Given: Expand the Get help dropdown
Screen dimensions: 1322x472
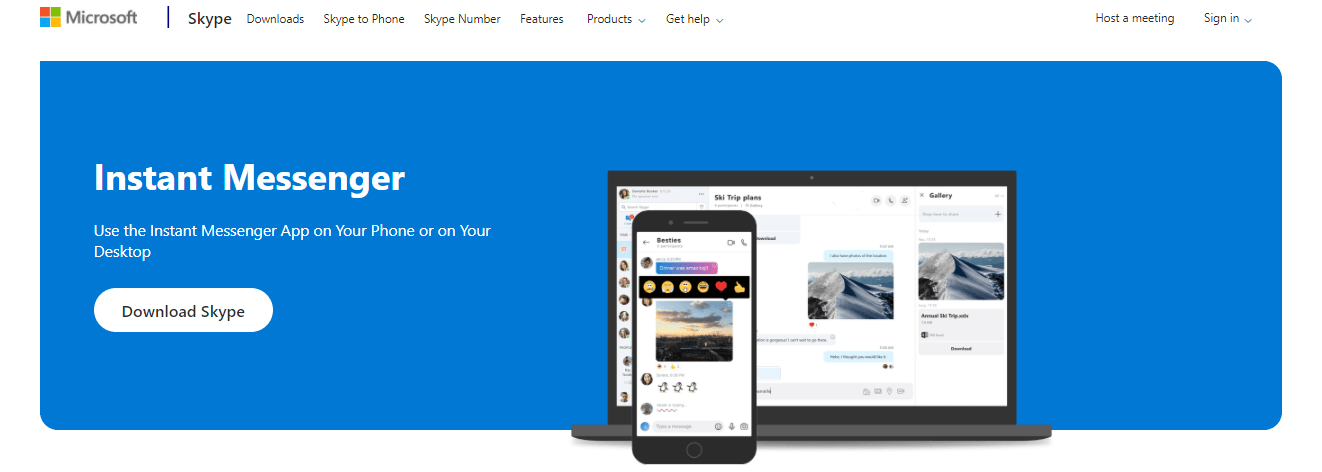Looking at the screenshot, I should 694,19.
